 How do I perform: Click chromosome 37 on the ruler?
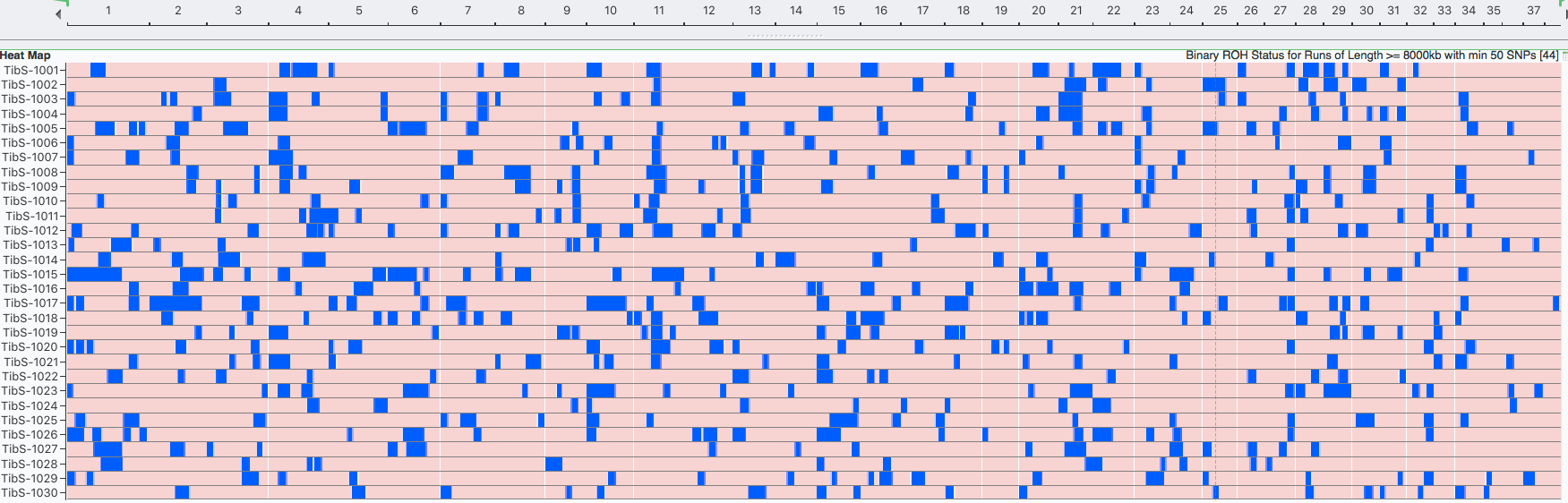(x=1534, y=11)
